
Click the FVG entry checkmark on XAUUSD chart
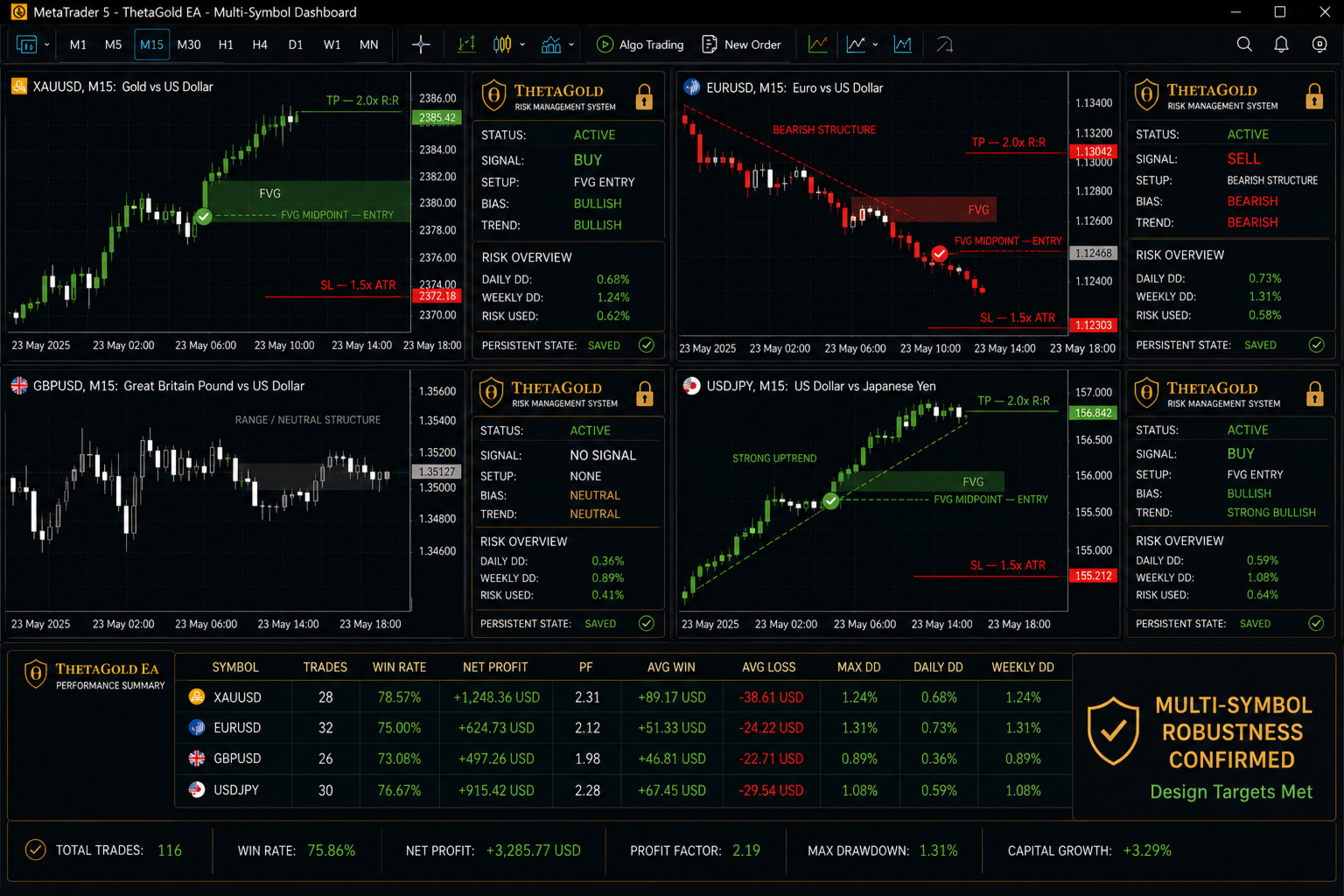tap(204, 216)
